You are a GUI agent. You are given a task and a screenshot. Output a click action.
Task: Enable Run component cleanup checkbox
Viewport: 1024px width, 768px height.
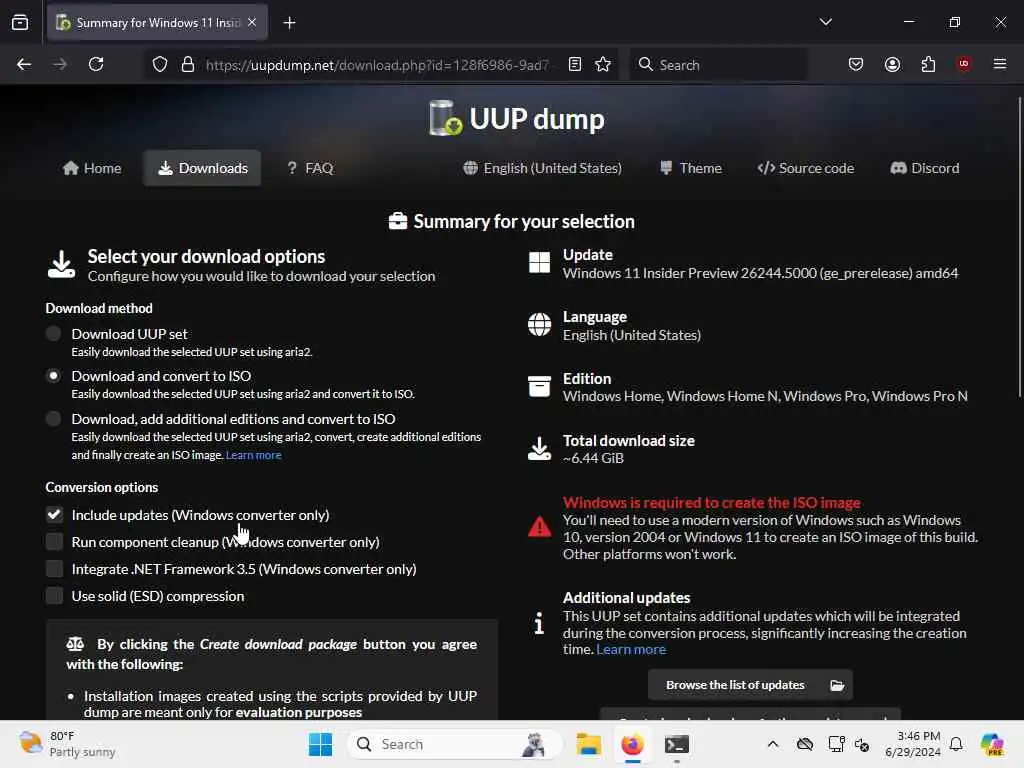point(54,541)
